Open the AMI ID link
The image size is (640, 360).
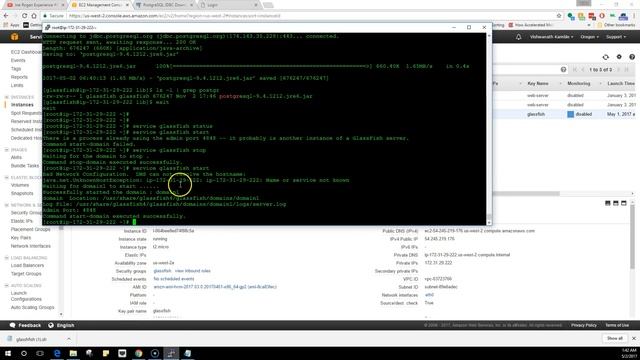[215, 287]
